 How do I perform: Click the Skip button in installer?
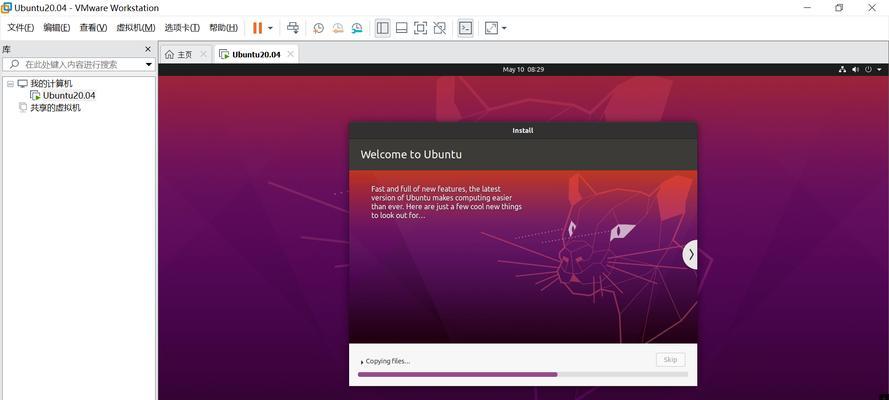670,360
